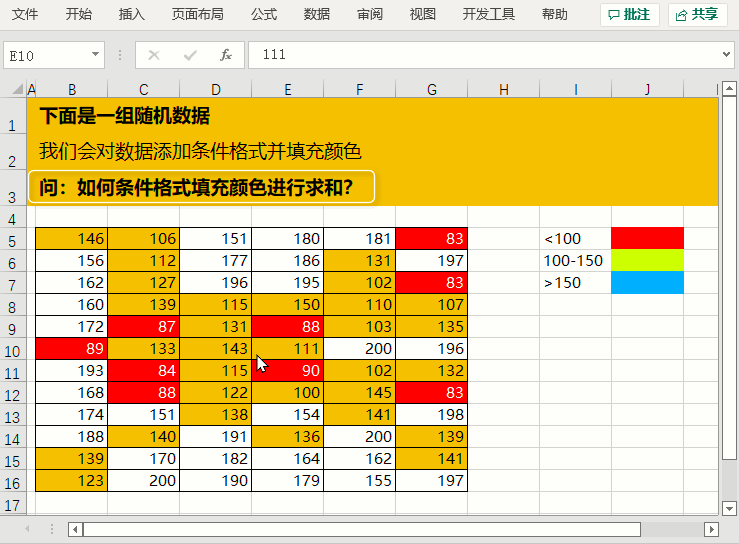Select cell F16 with value 155
739x544 pixels.
coord(360,480)
